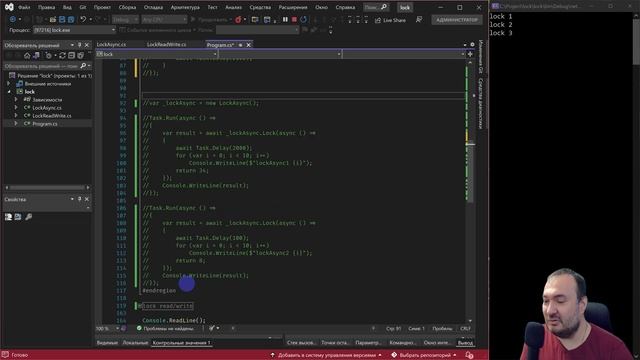
Task: Click the Solution Explorer search magnifier icon
Action: click(x=83, y=66)
